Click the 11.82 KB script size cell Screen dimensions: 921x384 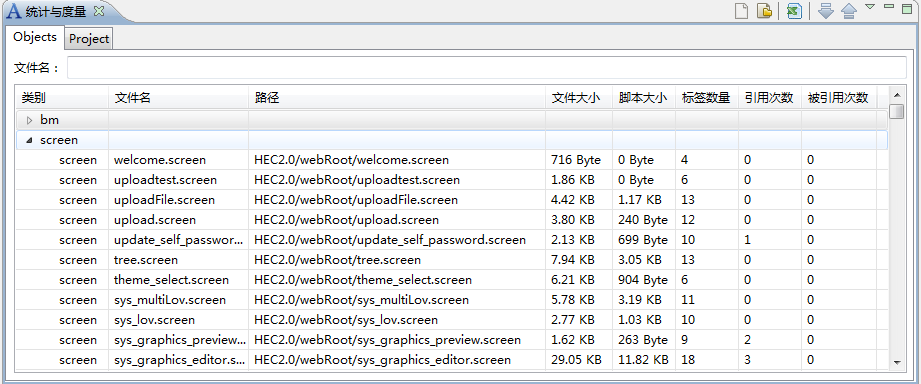(x=643, y=359)
